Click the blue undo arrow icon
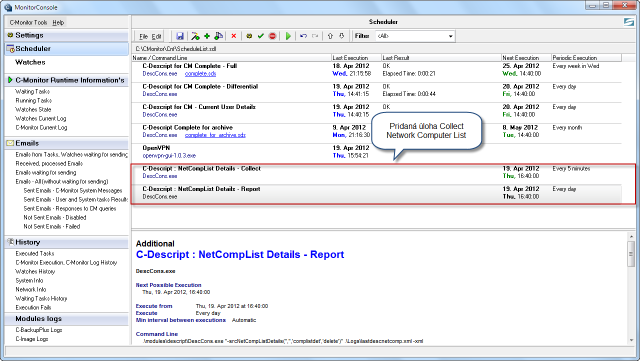640x361 pixels. 303,36
